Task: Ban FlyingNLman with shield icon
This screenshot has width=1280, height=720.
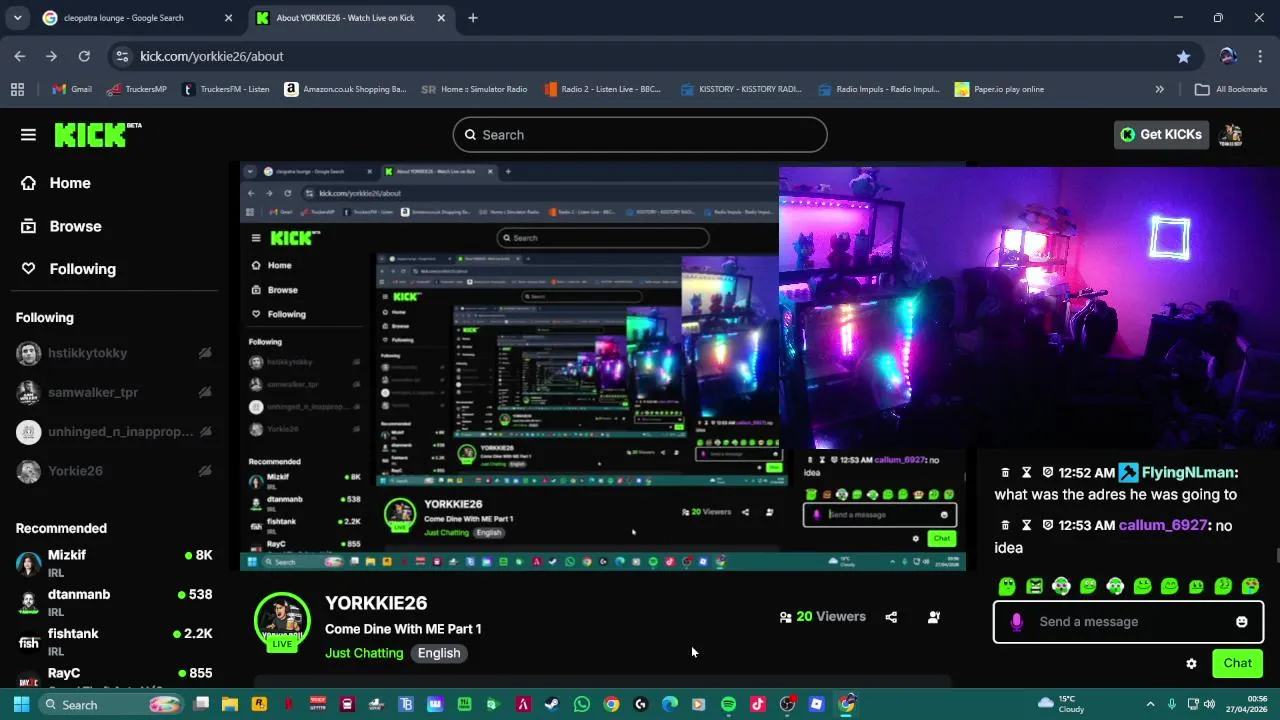Action: click(1048, 473)
